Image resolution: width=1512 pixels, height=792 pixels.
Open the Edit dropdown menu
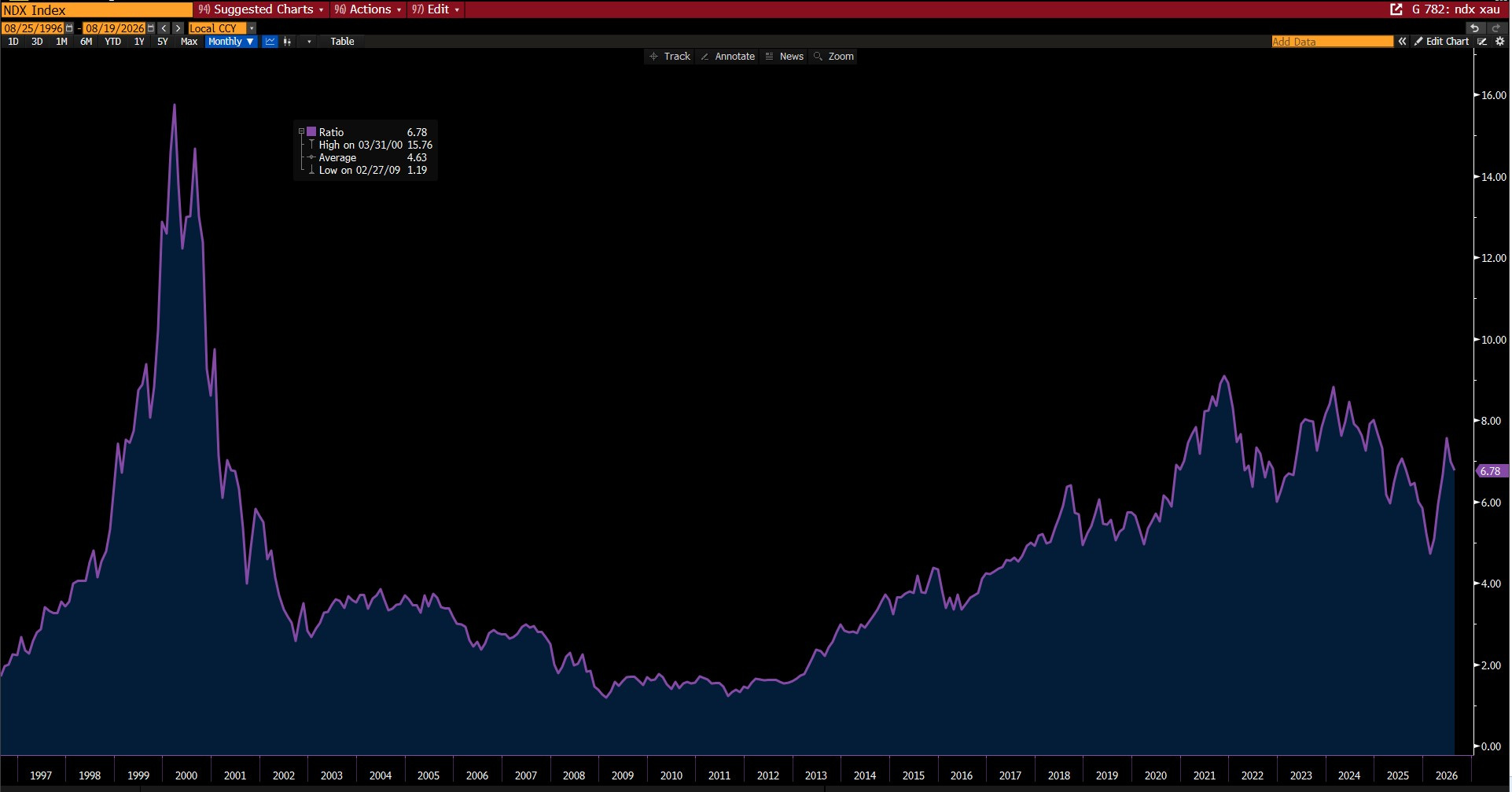(436, 9)
